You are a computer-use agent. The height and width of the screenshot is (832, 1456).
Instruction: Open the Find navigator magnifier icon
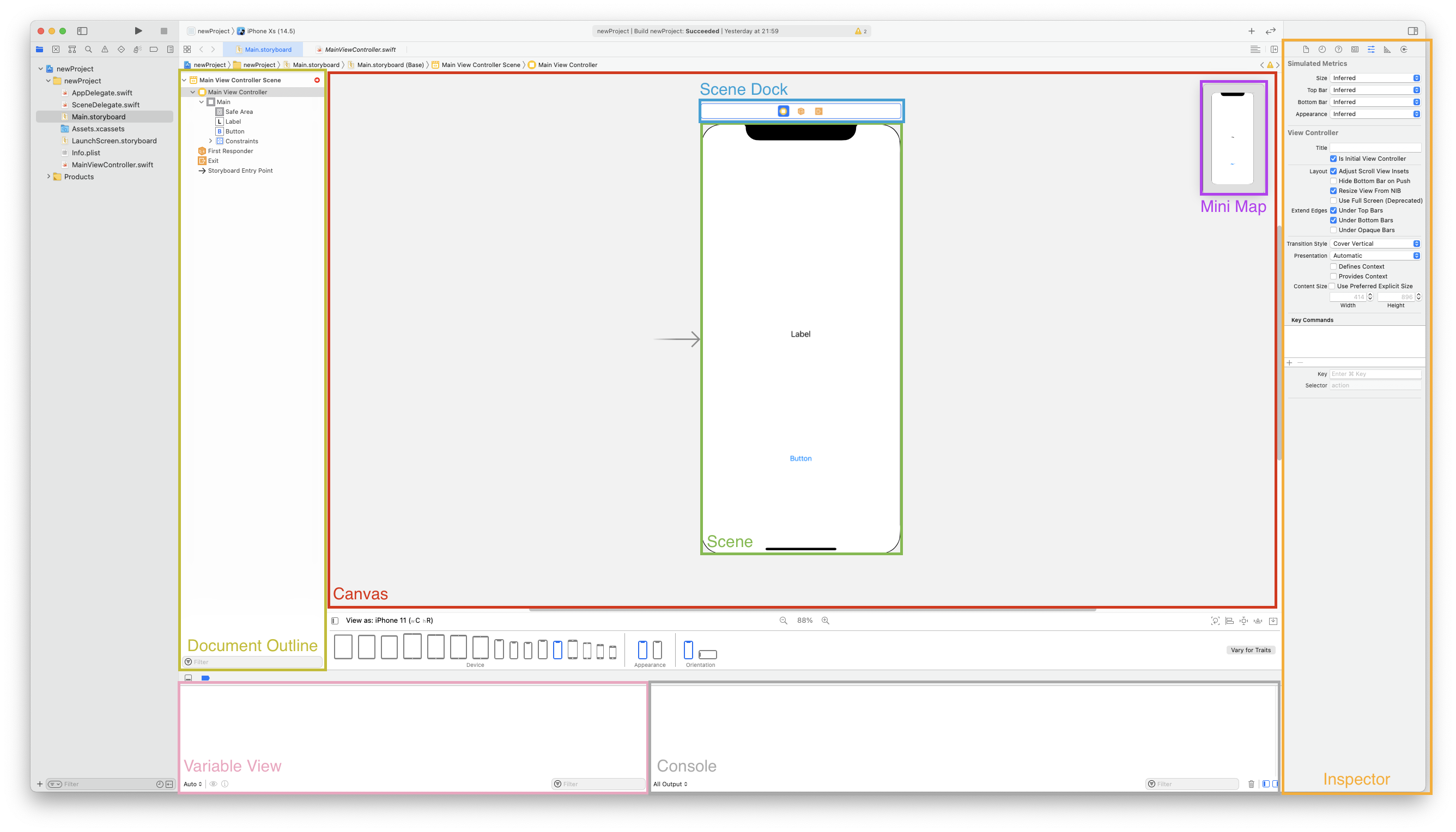(x=89, y=50)
